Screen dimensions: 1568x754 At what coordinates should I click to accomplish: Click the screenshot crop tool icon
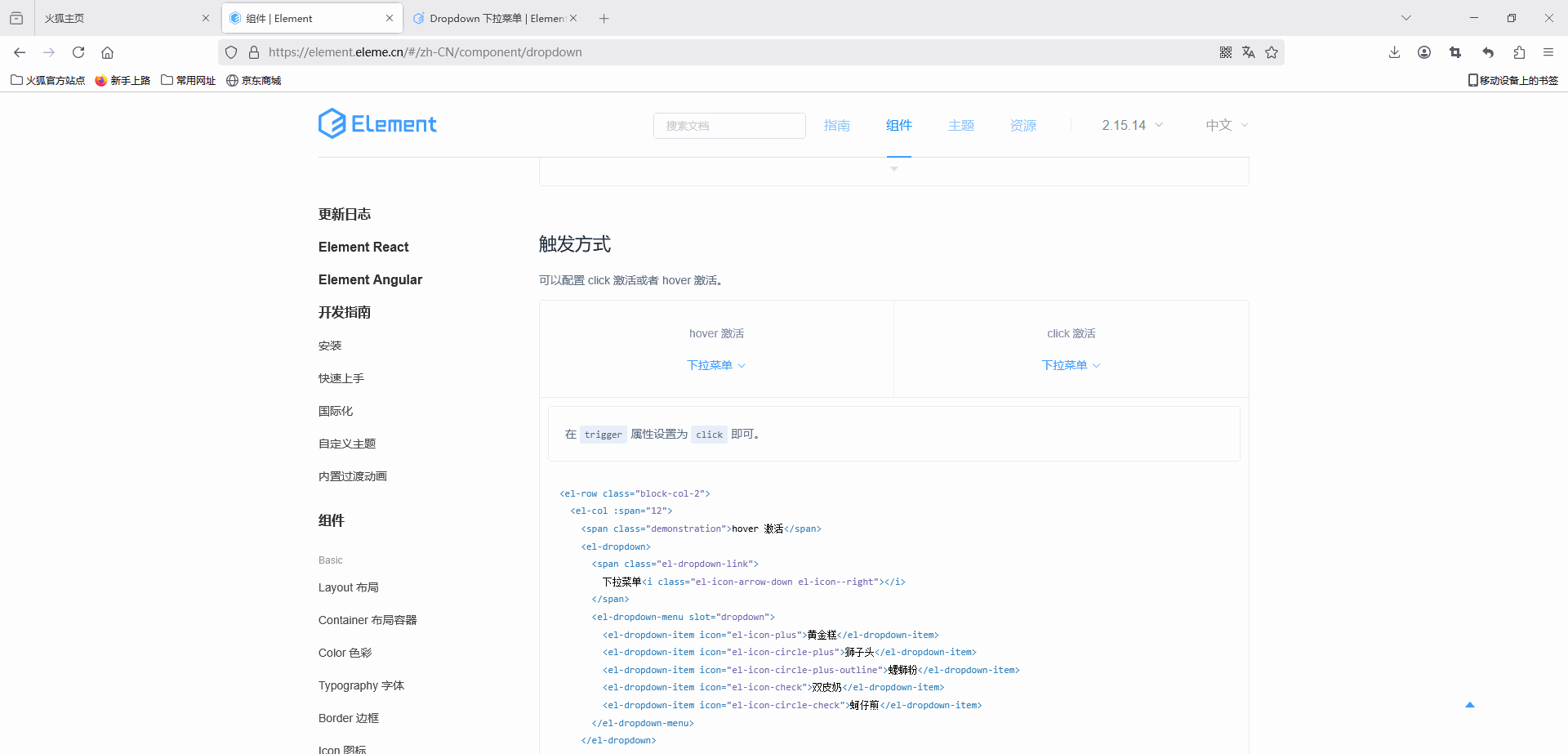pos(1455,52)
